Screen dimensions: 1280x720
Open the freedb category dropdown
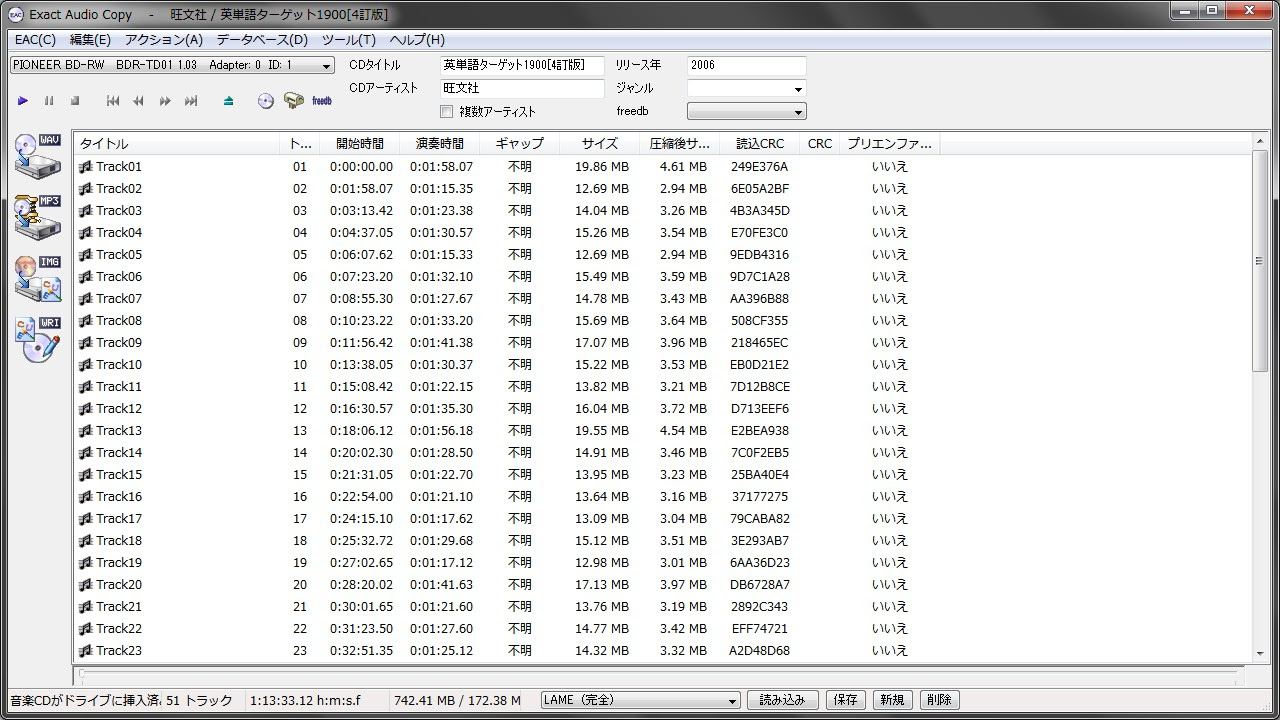(x=746, y=112)
